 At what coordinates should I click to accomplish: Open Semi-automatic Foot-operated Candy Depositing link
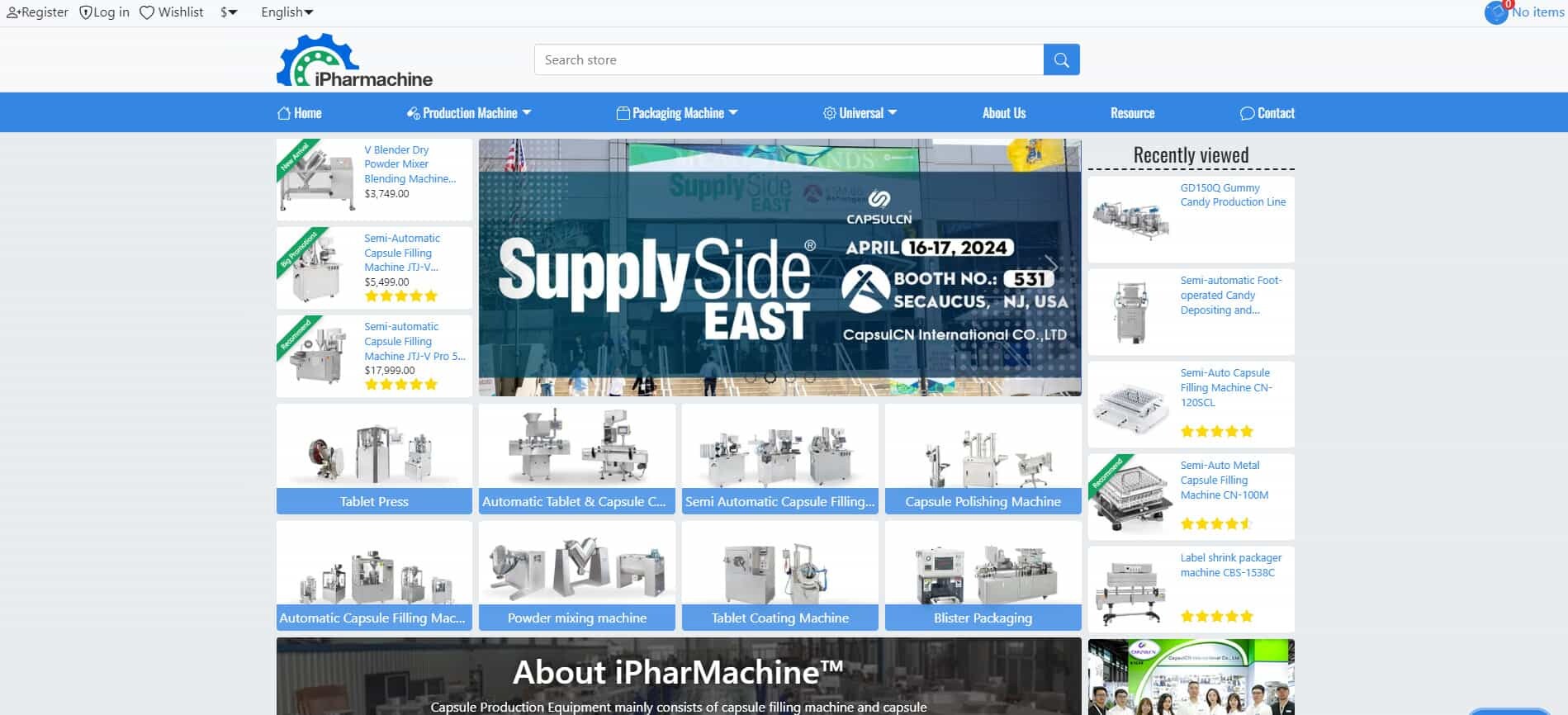[x=1231, y=296]
